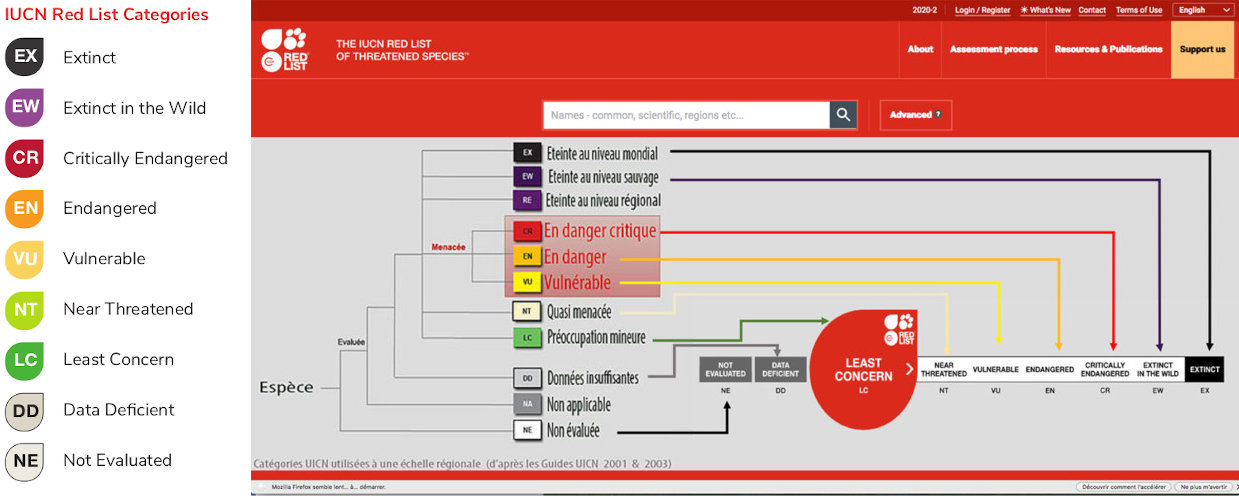Click the NT Near Threatened badge
Image resolution: width=1239 pixels, height=496 pixels.
click(26, 309)
